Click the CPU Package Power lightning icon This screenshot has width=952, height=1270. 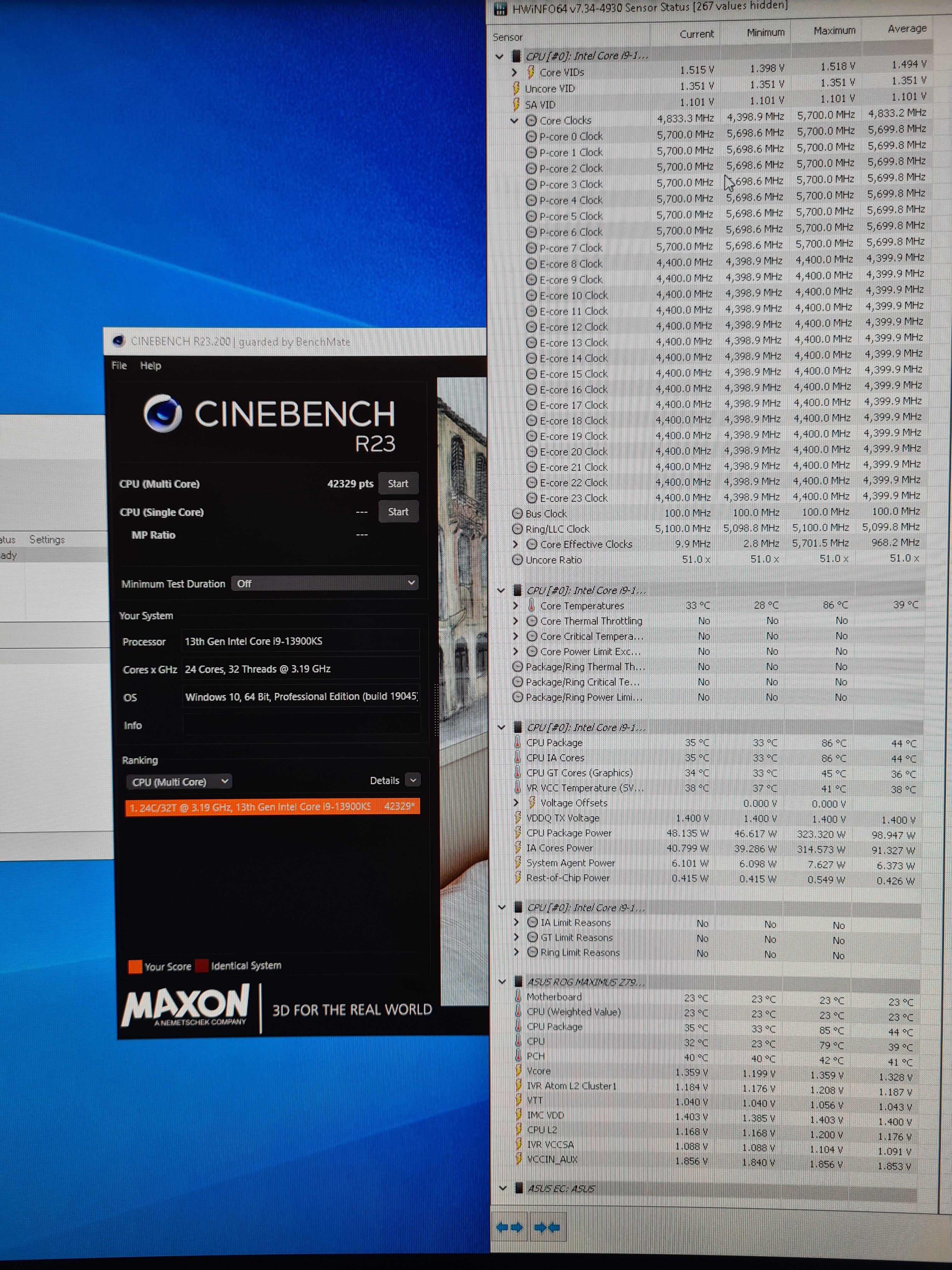518,832
